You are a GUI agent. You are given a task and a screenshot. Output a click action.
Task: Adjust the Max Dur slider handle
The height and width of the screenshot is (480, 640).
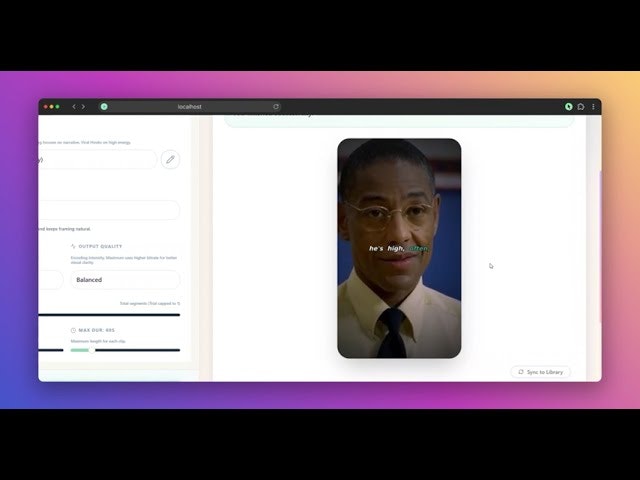coord(92,350)
